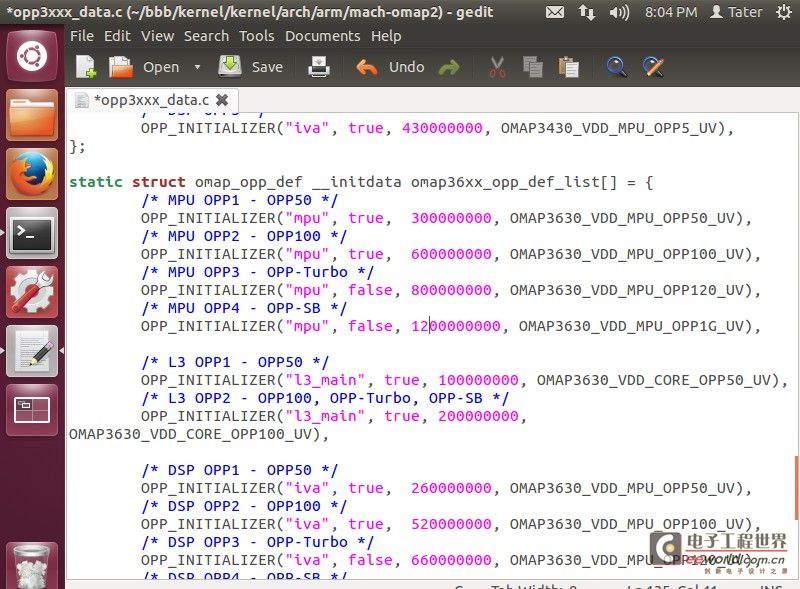The height and width of the screenshot is (589, 800).
Task: Open the power session menu icon
Action: [x=784, y=12]
